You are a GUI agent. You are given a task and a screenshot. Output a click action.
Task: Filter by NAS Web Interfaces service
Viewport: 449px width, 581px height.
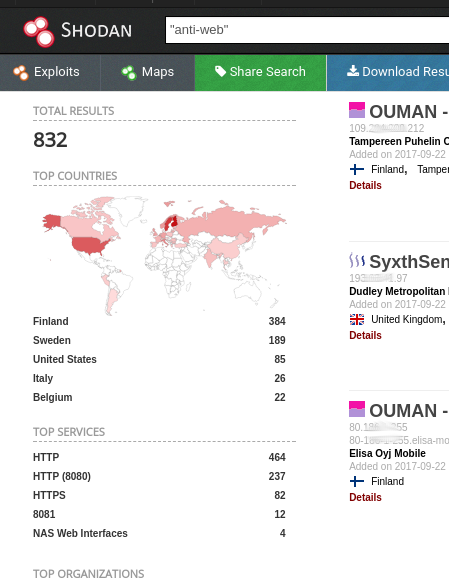80,533
